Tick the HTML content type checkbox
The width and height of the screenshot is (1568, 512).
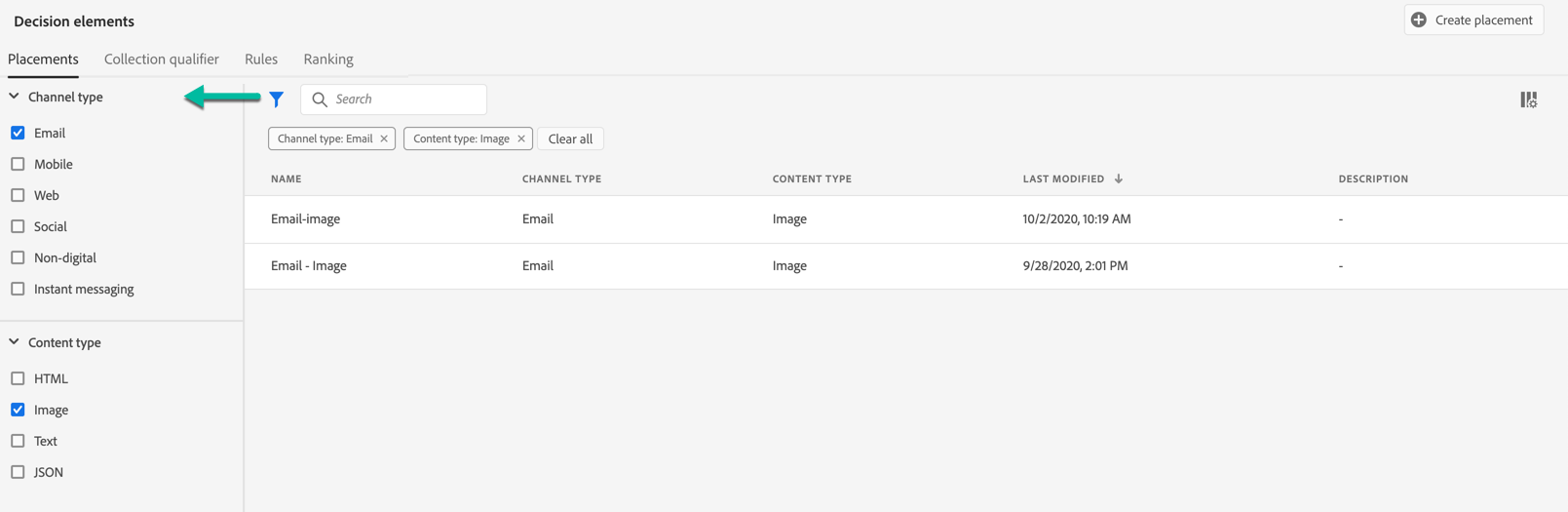point(18,378)
